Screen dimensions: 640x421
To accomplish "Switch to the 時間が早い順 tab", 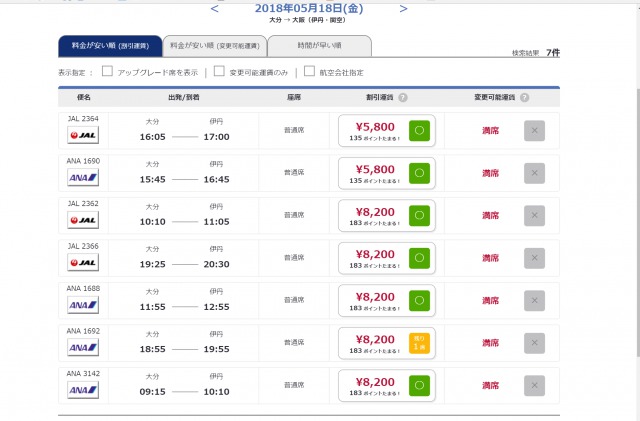I will [x=320, y=46].
